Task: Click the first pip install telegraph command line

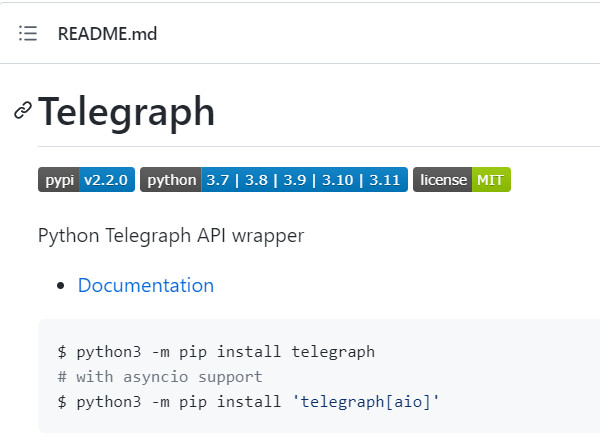Action: click(x=216, y=352)
